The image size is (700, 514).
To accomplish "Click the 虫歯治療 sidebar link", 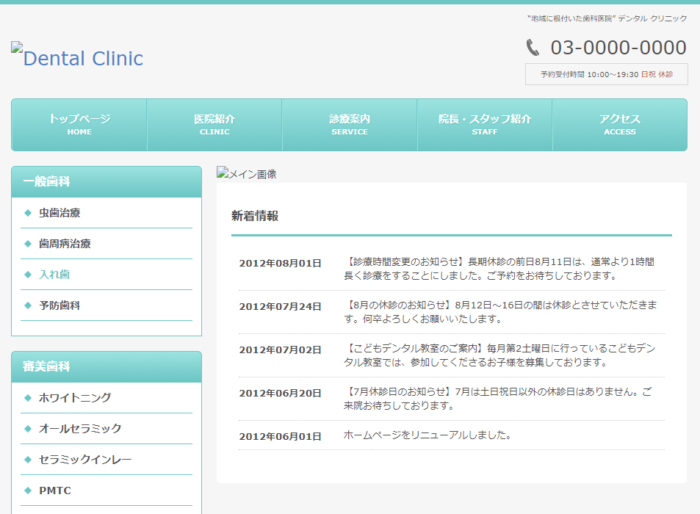I will pos(59,213).
